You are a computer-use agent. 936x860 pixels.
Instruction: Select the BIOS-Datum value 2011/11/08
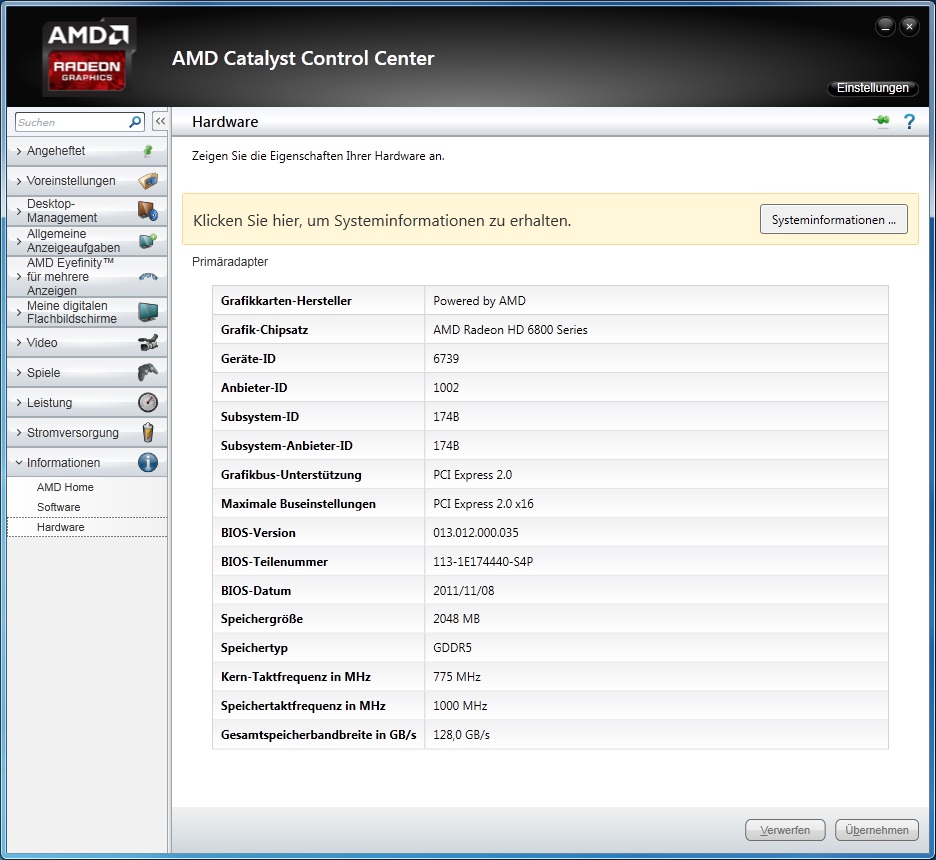click(x=464, y=590)
